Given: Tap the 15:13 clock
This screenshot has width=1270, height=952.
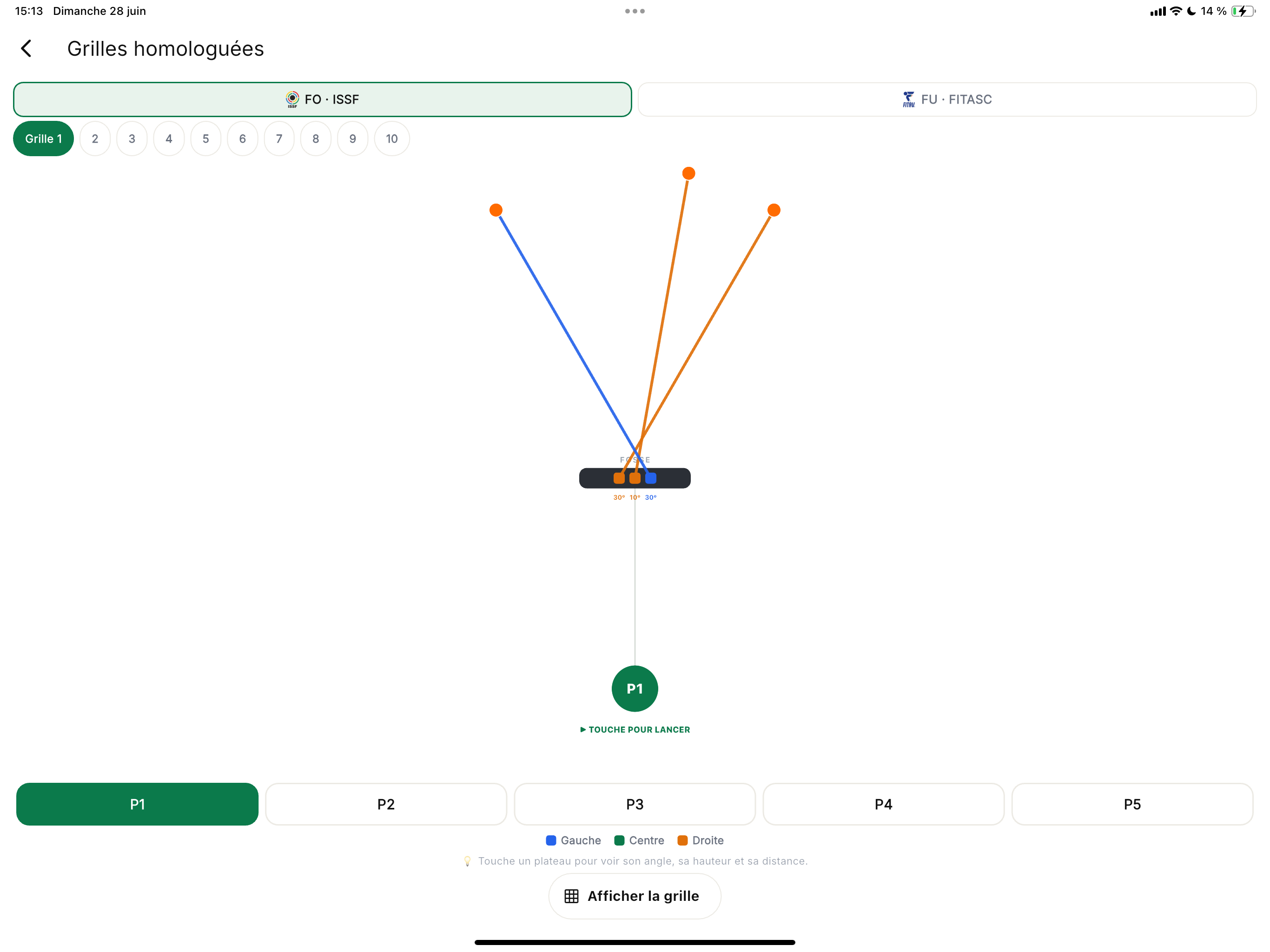Looking at the screenshot, I should [x=29, y=11].
